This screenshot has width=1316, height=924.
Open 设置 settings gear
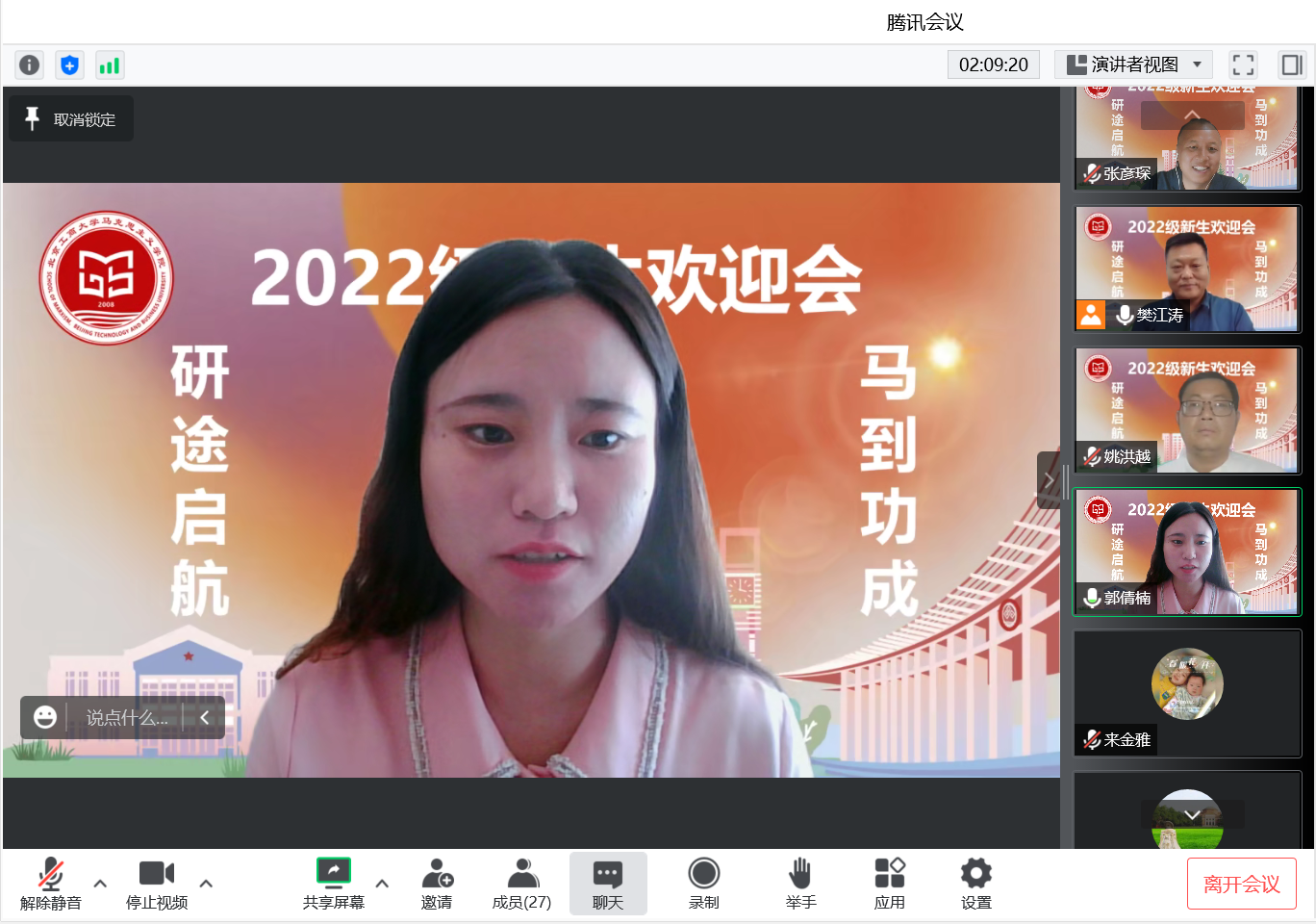tap(976, 884)
